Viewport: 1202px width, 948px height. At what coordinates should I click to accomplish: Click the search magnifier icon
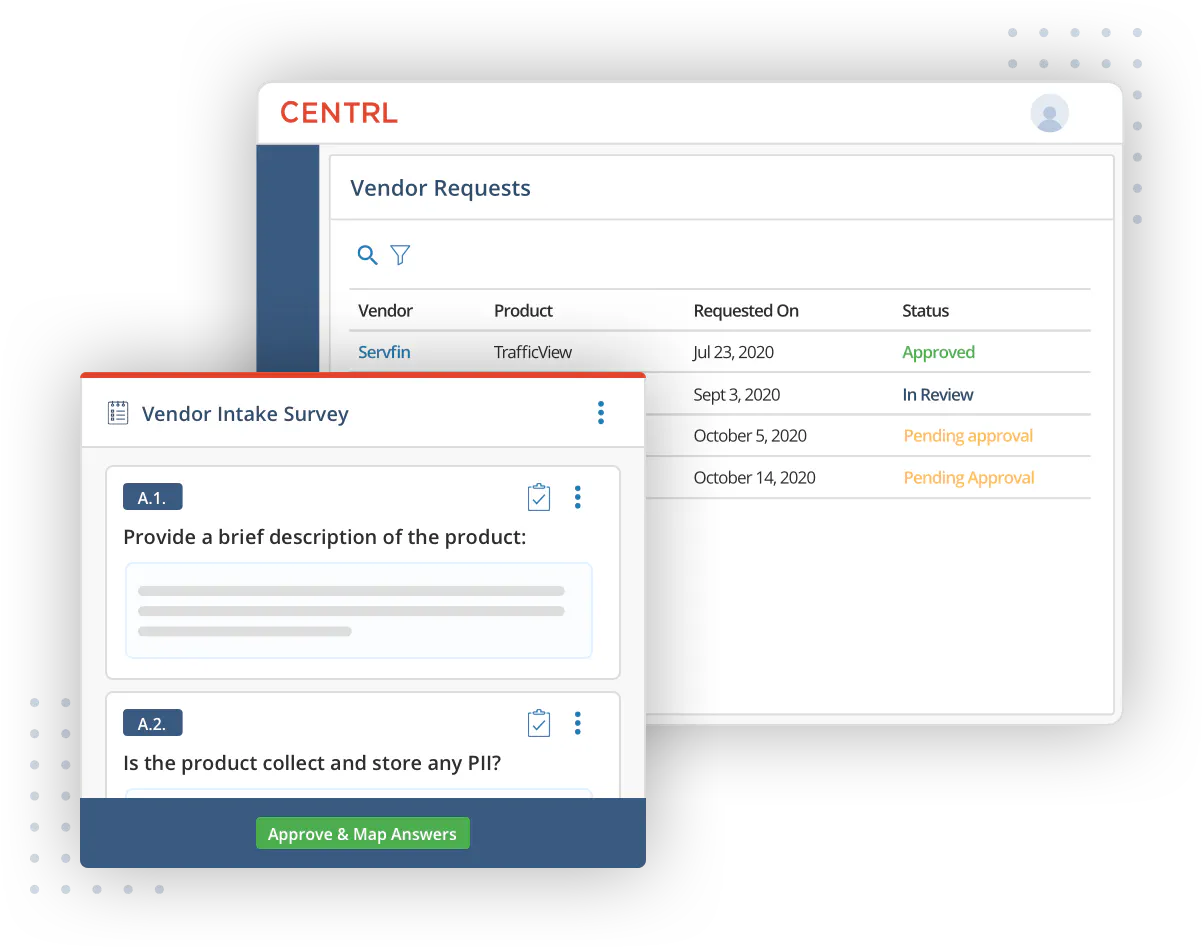click(367, 255)
